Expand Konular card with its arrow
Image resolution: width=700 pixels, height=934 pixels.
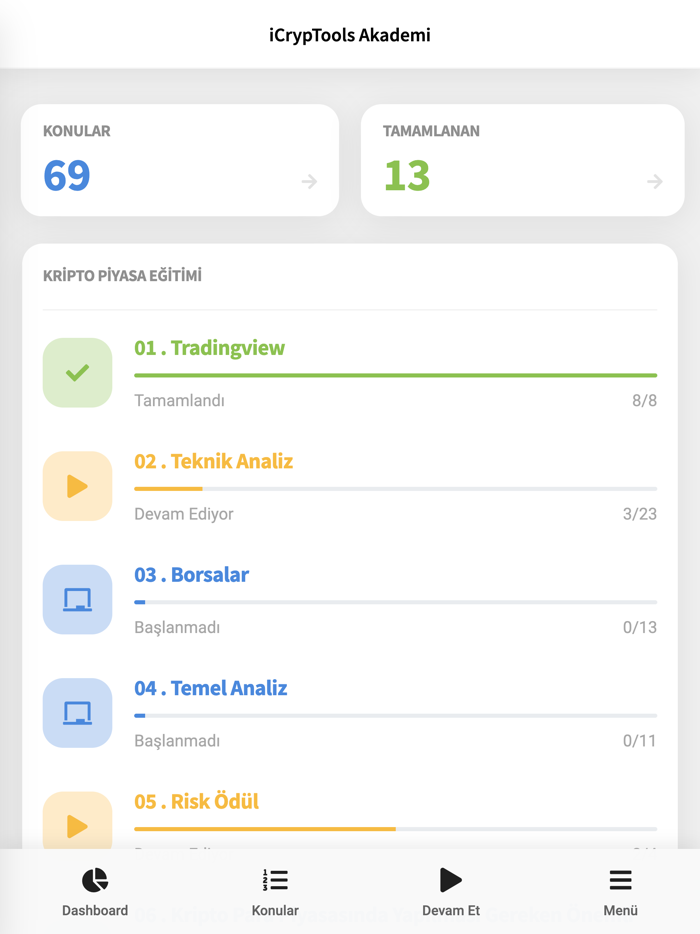[x=309, y=181]
